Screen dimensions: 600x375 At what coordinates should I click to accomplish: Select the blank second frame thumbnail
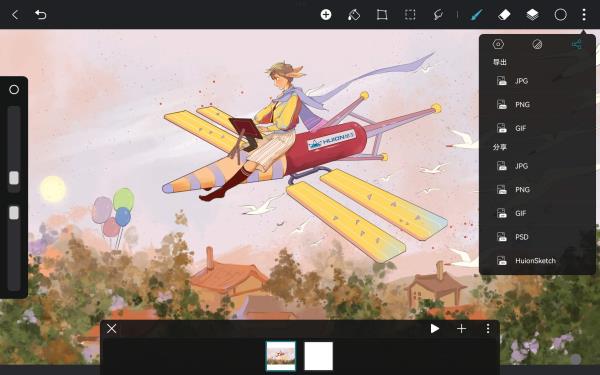[318, 356]
